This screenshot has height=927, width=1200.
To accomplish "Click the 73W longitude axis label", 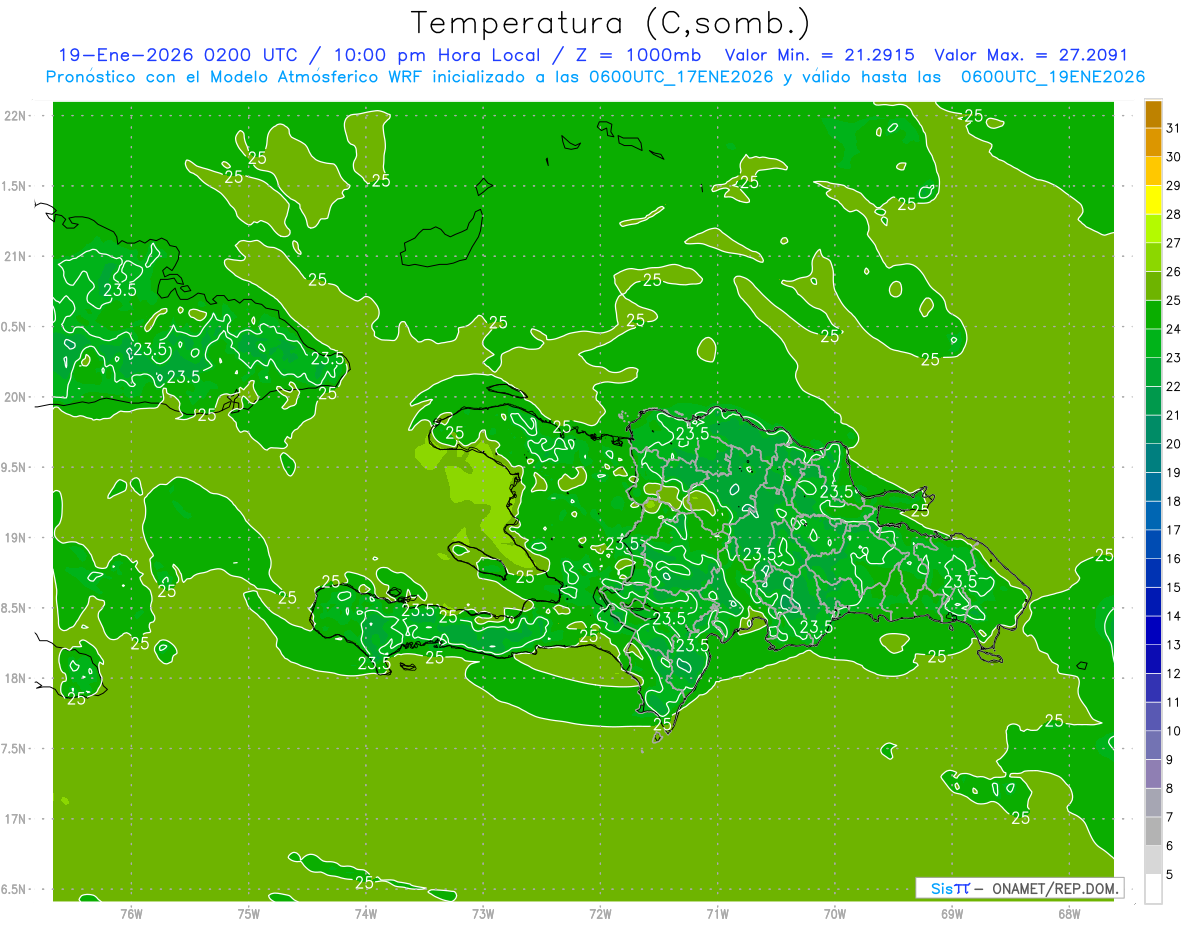I will 483,914.
